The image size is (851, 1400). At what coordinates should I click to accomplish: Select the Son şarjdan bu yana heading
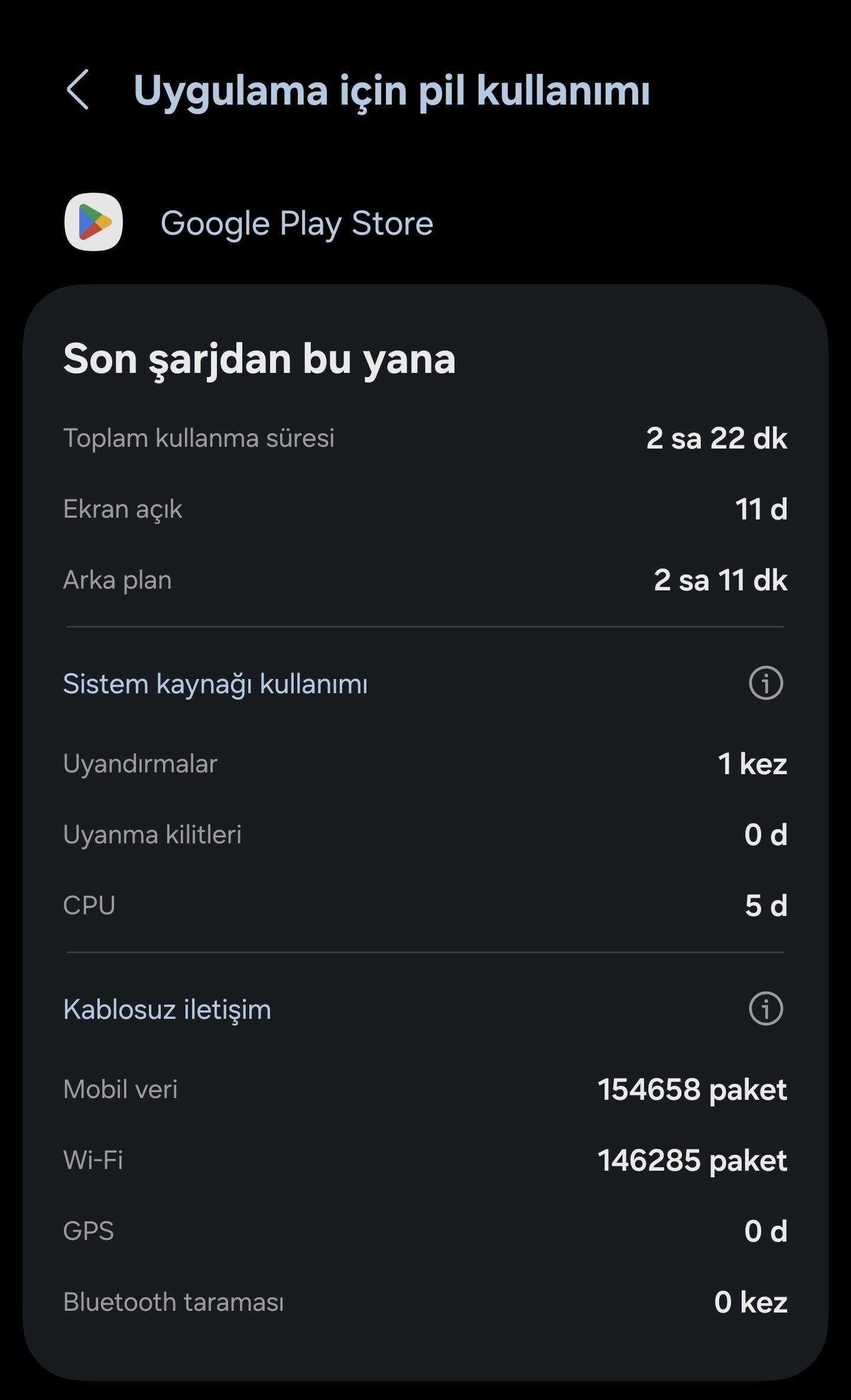coord(259,359)
